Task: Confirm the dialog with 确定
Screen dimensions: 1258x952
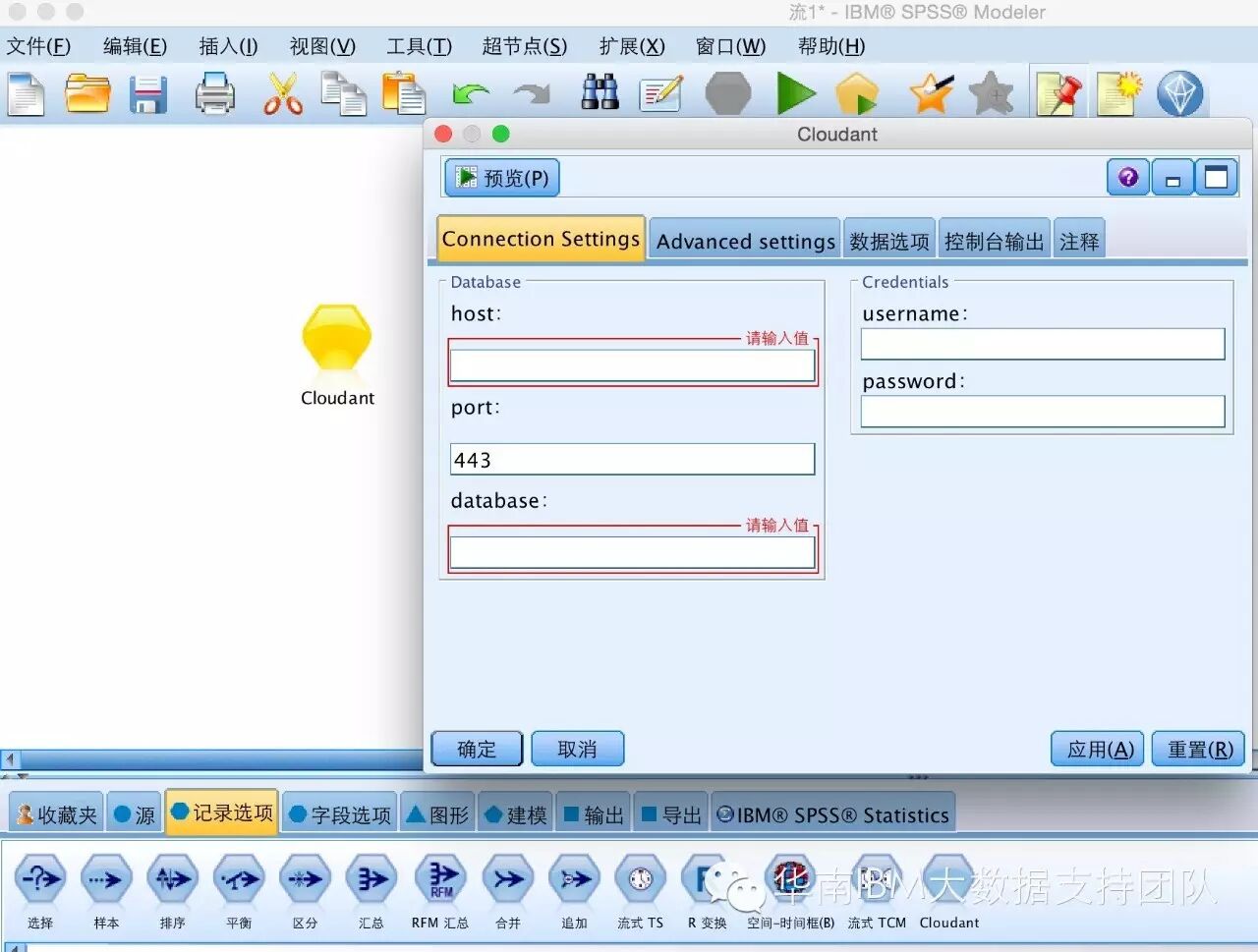Action: [x=478, y=749]
